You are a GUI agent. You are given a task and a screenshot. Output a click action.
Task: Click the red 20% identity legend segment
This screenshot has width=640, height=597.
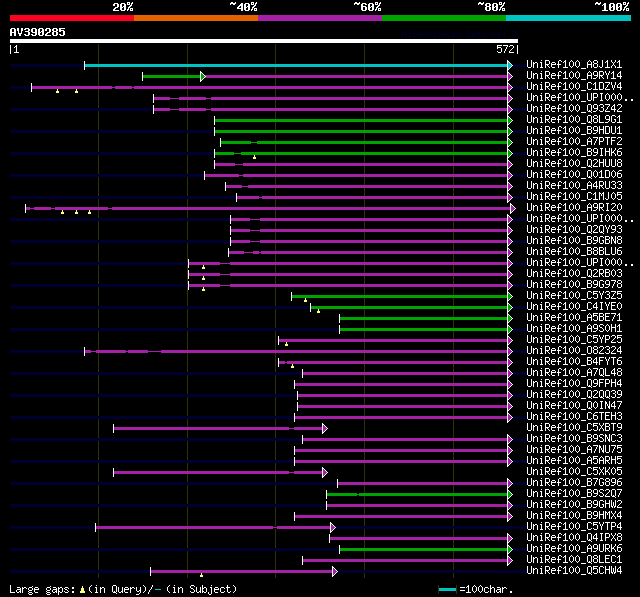pyautogui.click(x=72, y=18)
